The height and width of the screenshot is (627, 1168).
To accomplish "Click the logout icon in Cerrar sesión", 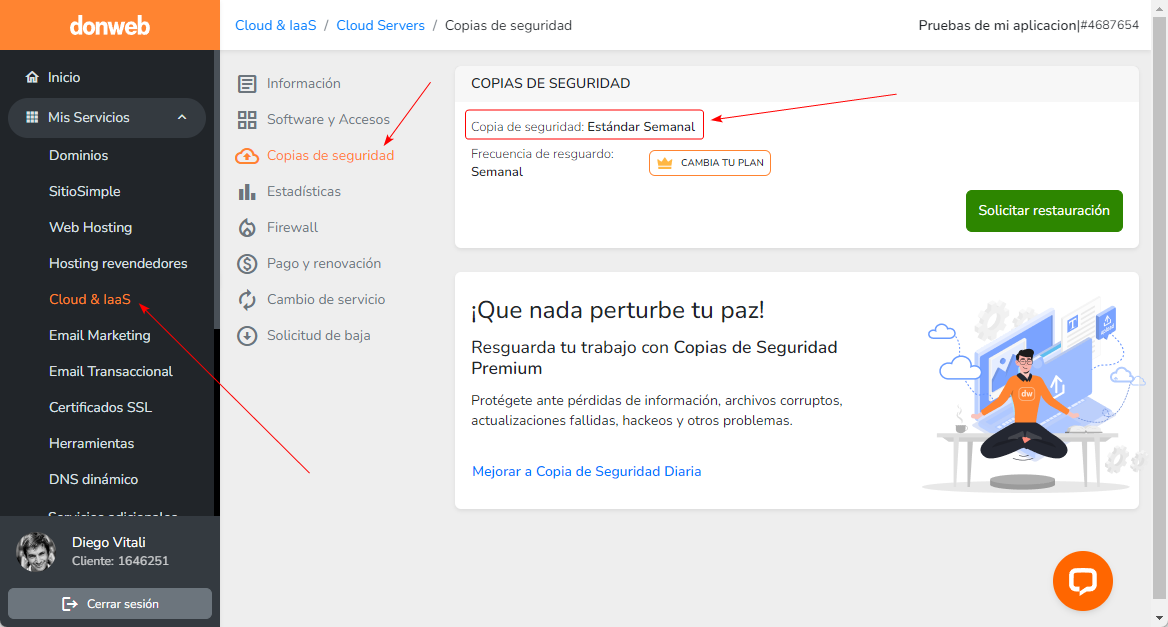I will 69,604.
